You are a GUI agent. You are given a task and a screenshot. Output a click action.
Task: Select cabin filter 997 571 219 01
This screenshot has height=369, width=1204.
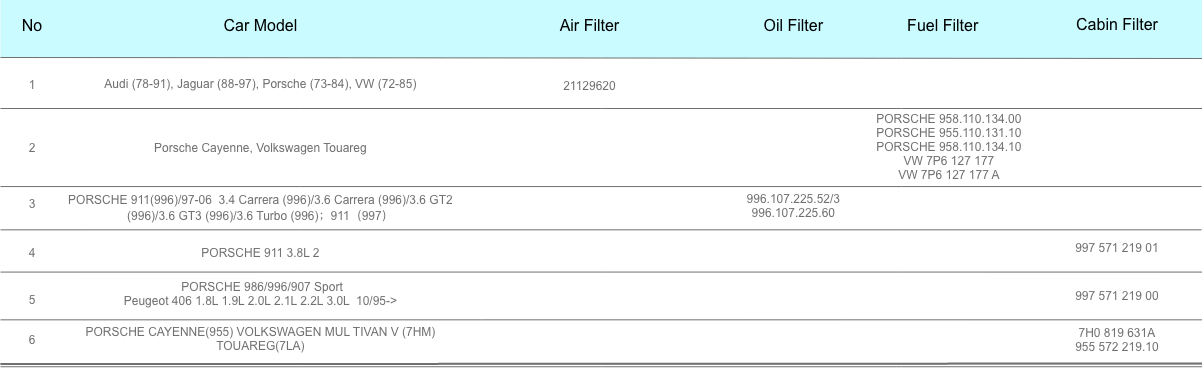1117,248
